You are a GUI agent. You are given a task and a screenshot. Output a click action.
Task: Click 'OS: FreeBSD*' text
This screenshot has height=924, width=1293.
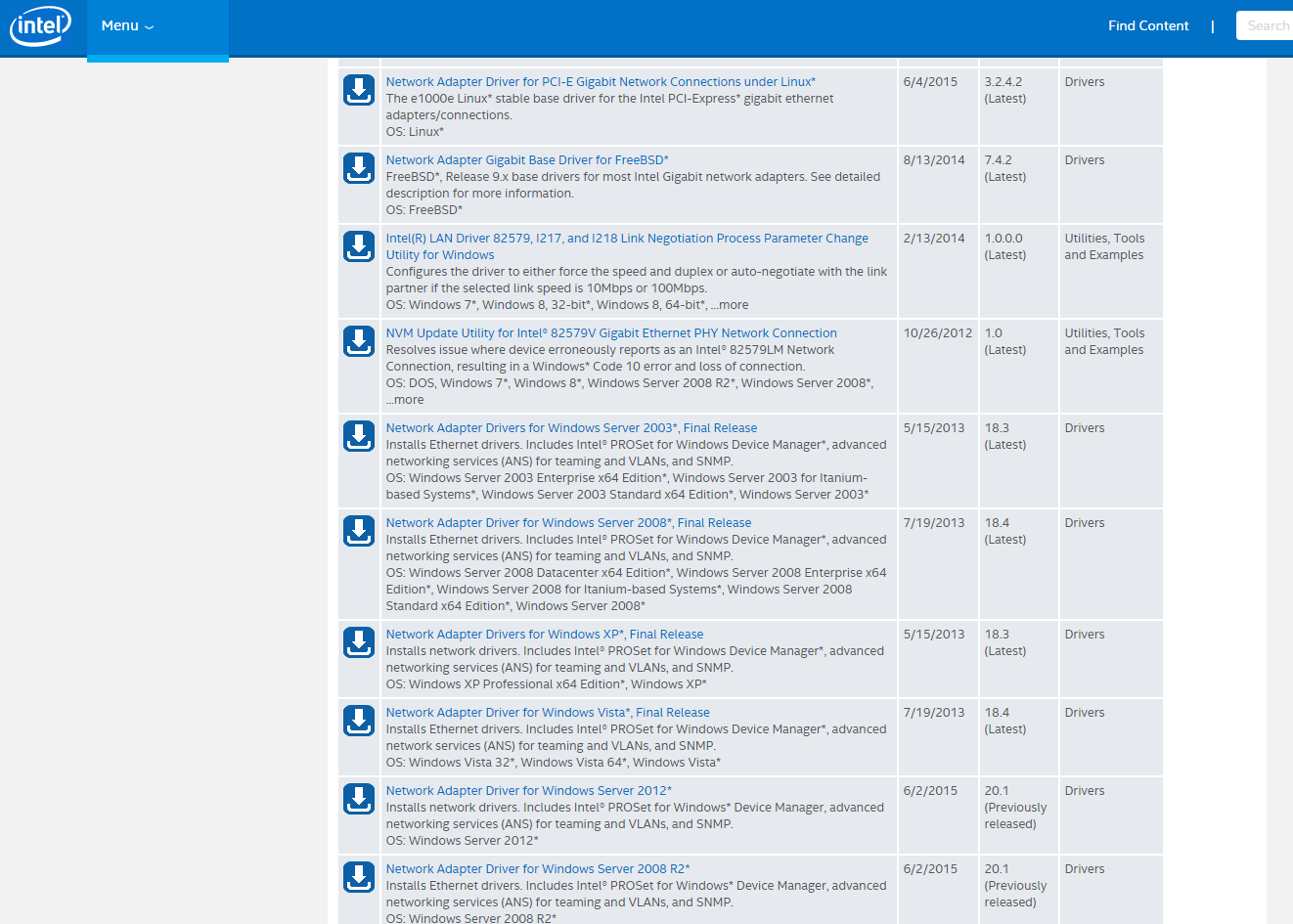click(x=424, y=210)
